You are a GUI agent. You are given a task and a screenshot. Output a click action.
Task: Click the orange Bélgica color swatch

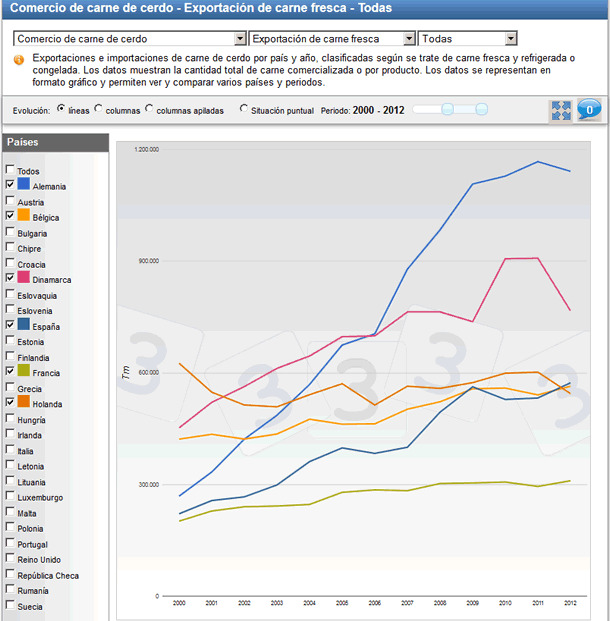coord(24,215)
